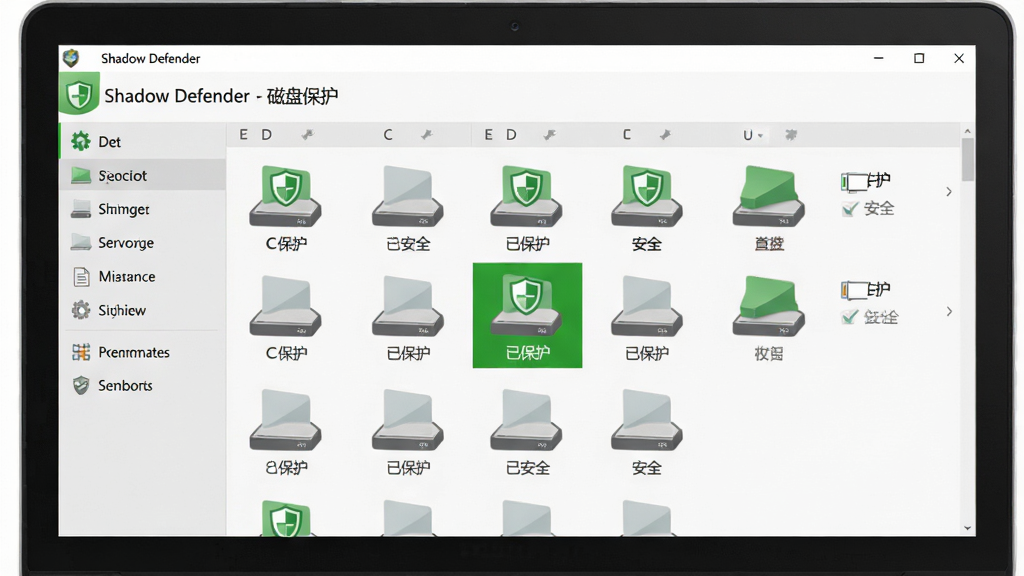Click the gear icon beside Sighiew
The width and height of the screenshot is (1024, 576).
pos(81,310)
